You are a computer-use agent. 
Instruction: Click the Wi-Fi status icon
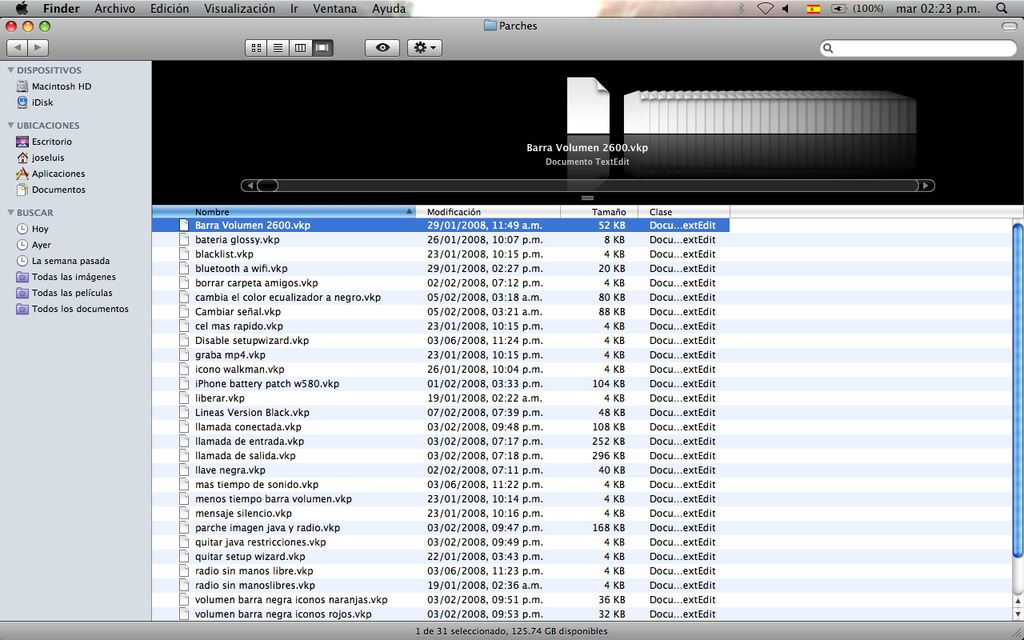[x=765, y=9]
